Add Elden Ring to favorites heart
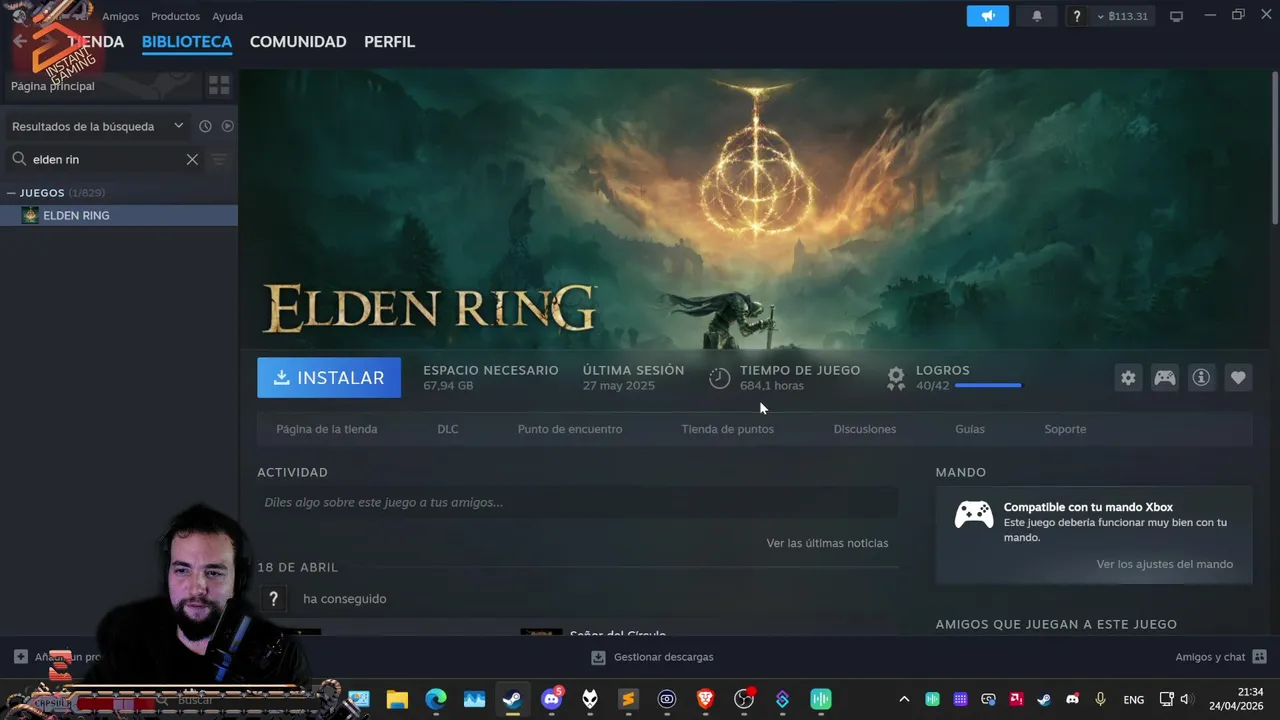This screenshot has width=1280, height=720. coord(1238,378)
